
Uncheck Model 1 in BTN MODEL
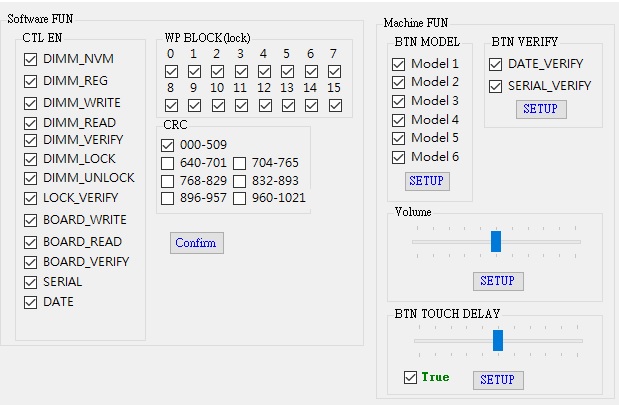399,64
